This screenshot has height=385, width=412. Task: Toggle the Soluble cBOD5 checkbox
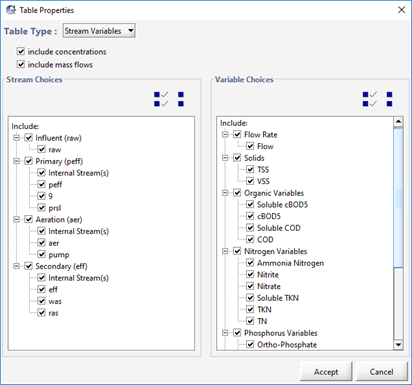(250, 204)
